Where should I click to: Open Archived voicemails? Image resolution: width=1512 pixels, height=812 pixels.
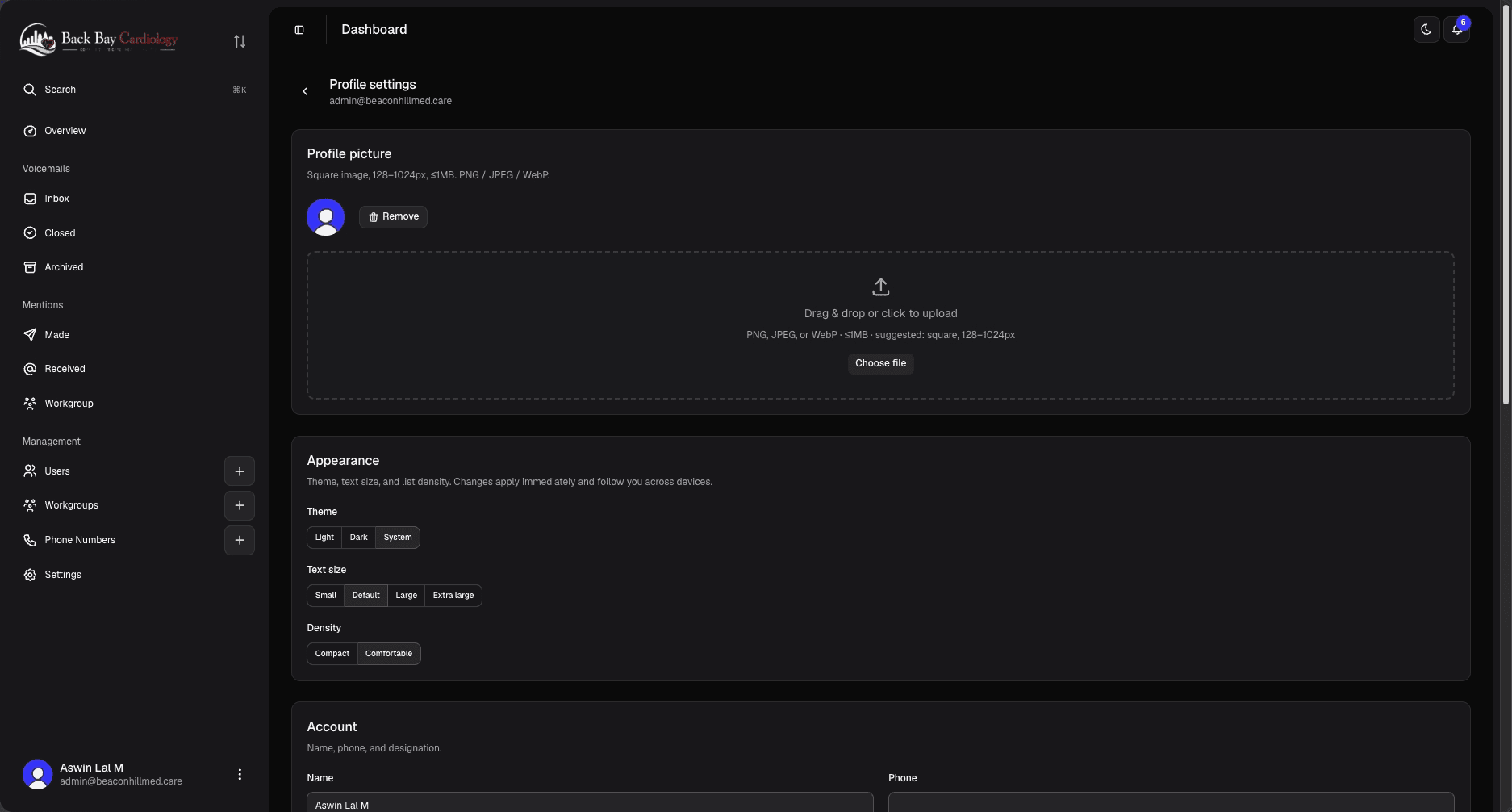135,267
